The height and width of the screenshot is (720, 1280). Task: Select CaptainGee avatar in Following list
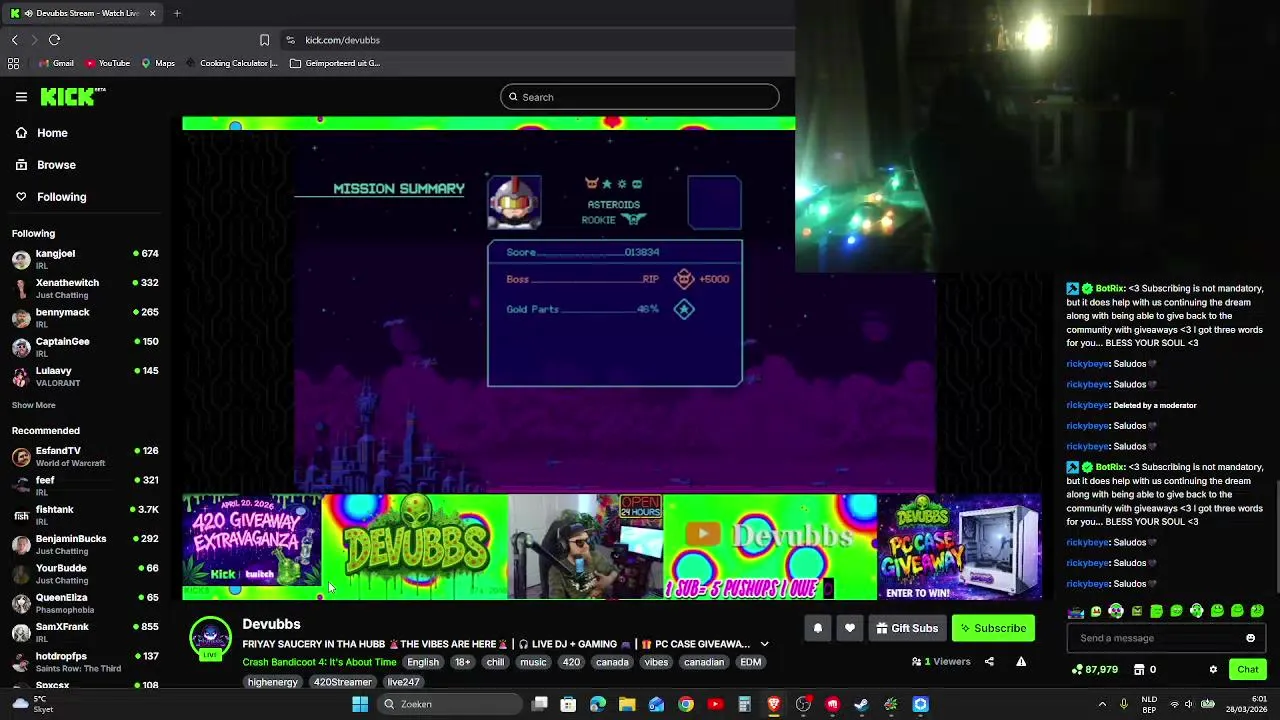coord(21,347)
